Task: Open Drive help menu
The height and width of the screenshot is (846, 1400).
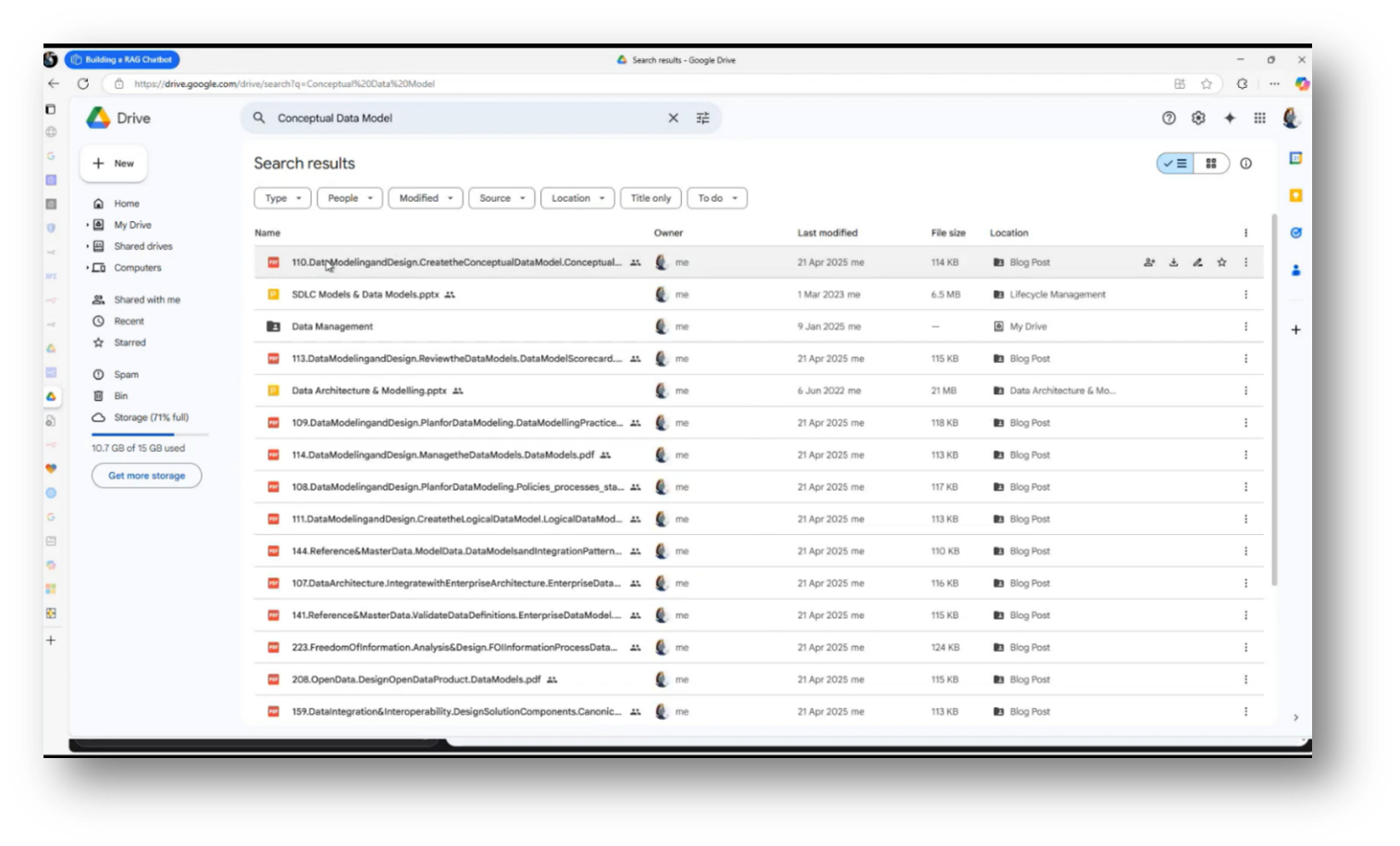Action: tap(1169, 118)
